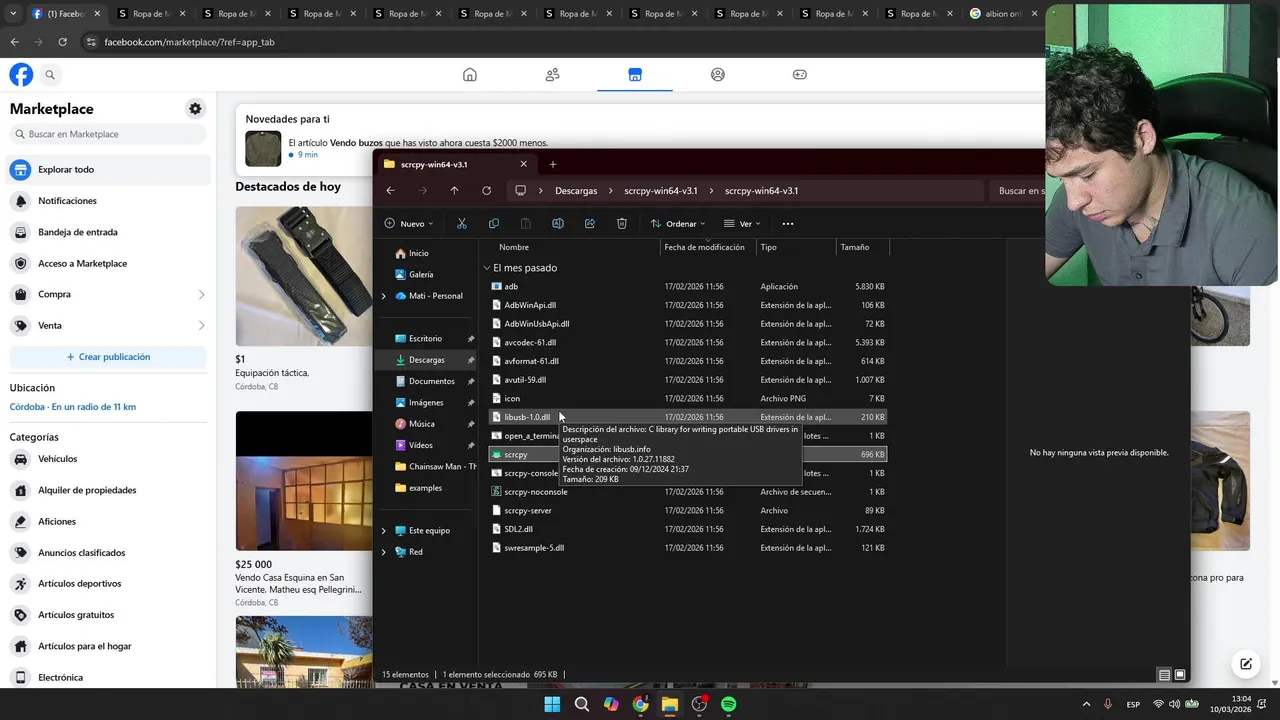Open Notificaciones in Marketplace sidebar
The width and height of the screenshot is (1280, 720).
tap(108, 201)
